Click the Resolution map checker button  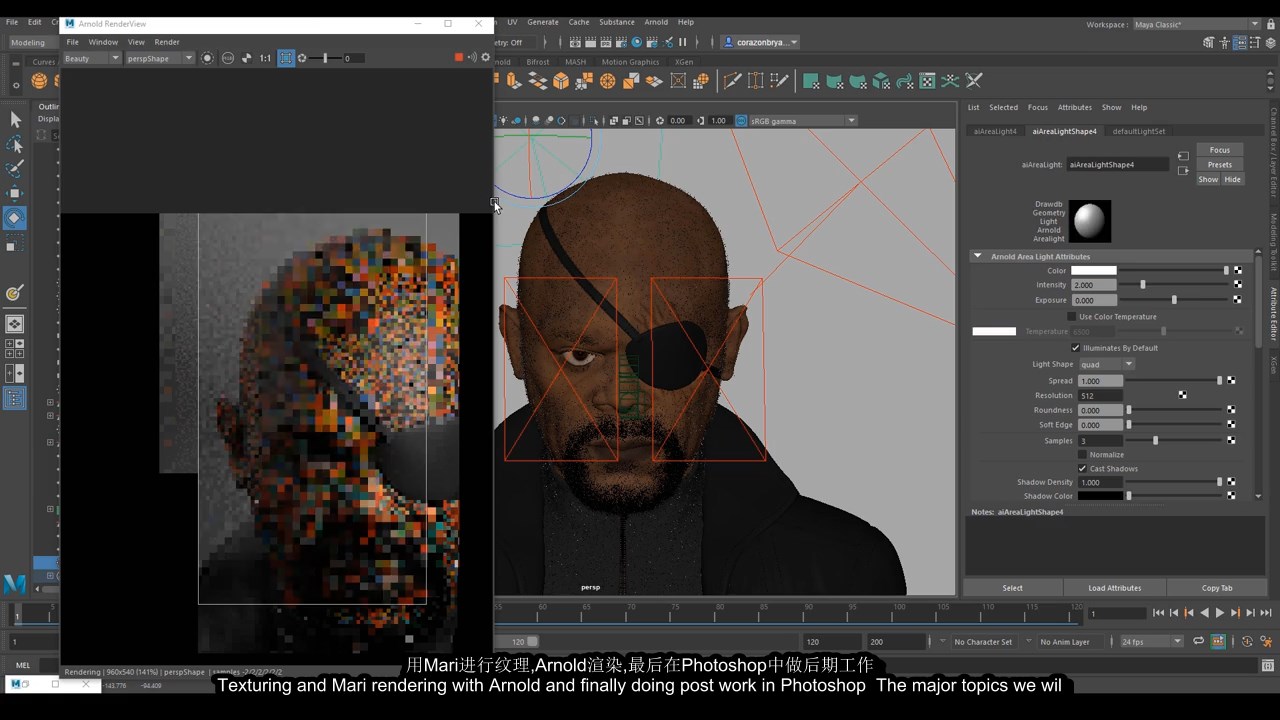point(1182,395)
